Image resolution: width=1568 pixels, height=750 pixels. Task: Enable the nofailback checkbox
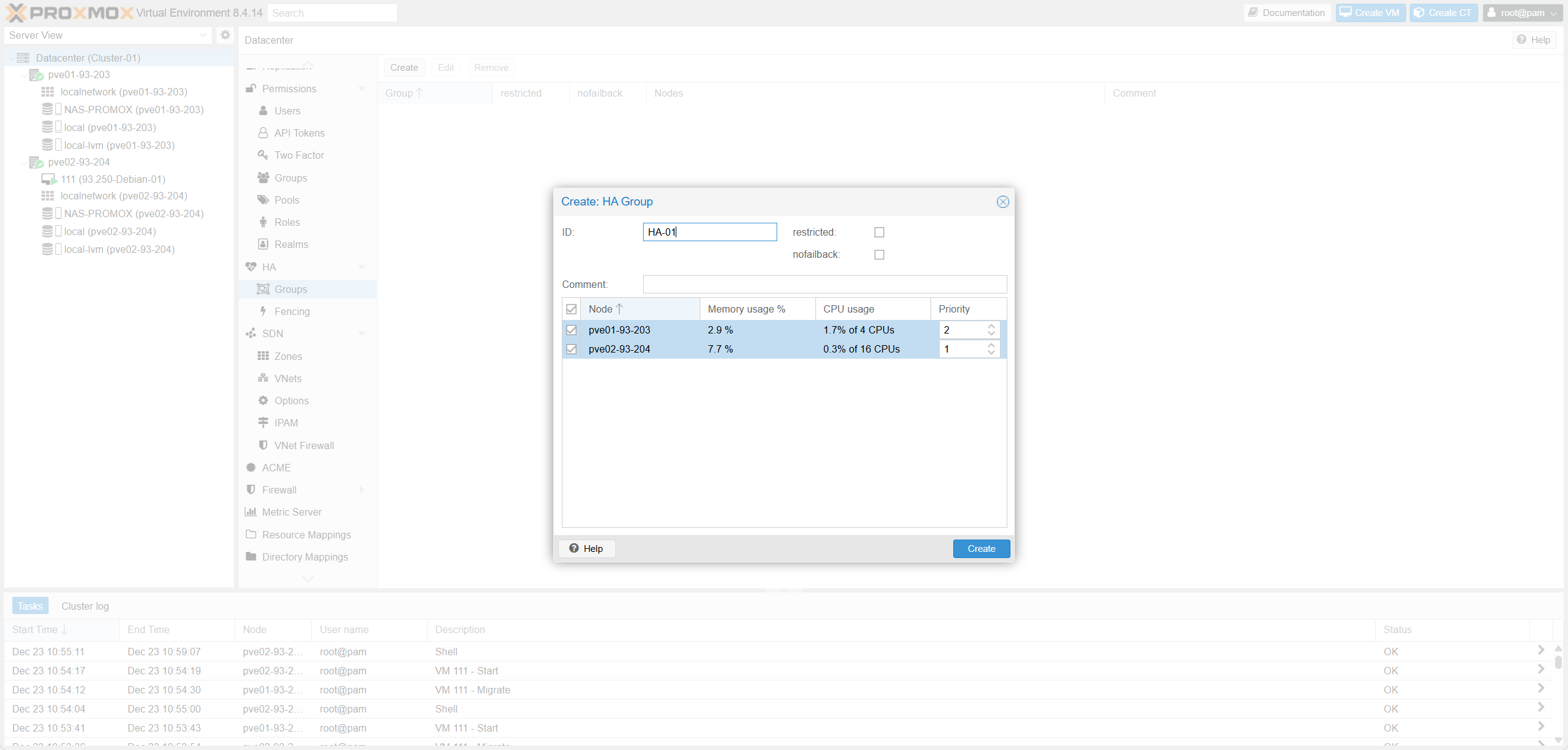click(879, 255)
